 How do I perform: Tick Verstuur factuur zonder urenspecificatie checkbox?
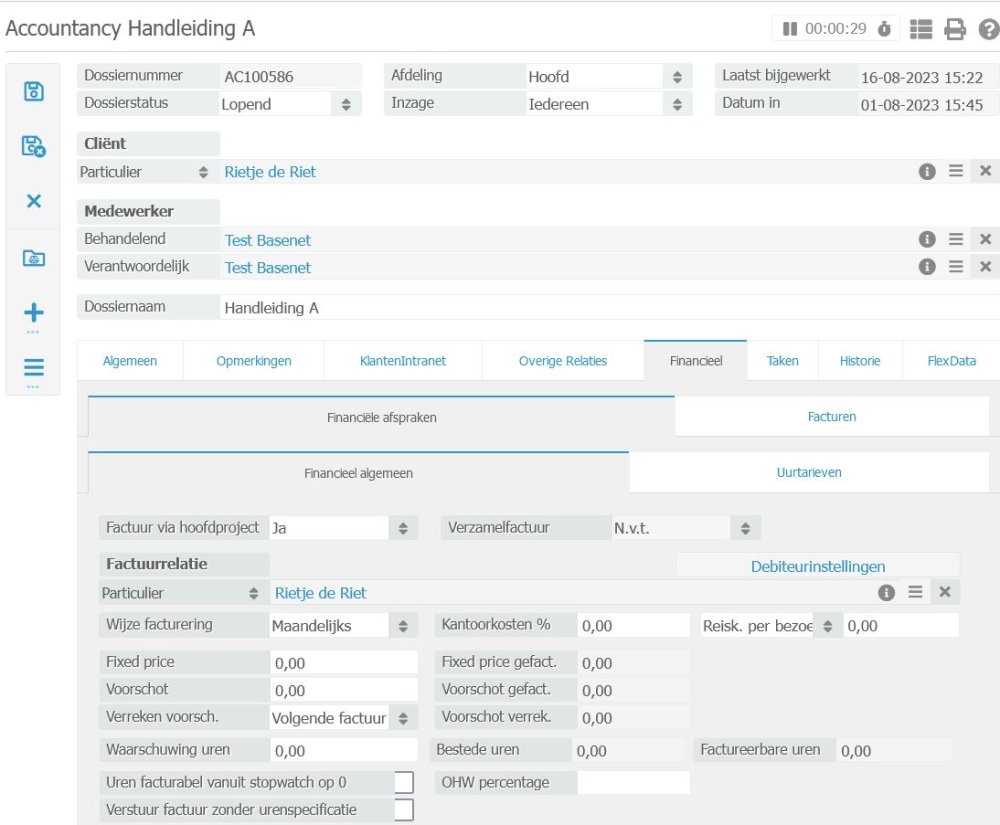pos(404,809)
